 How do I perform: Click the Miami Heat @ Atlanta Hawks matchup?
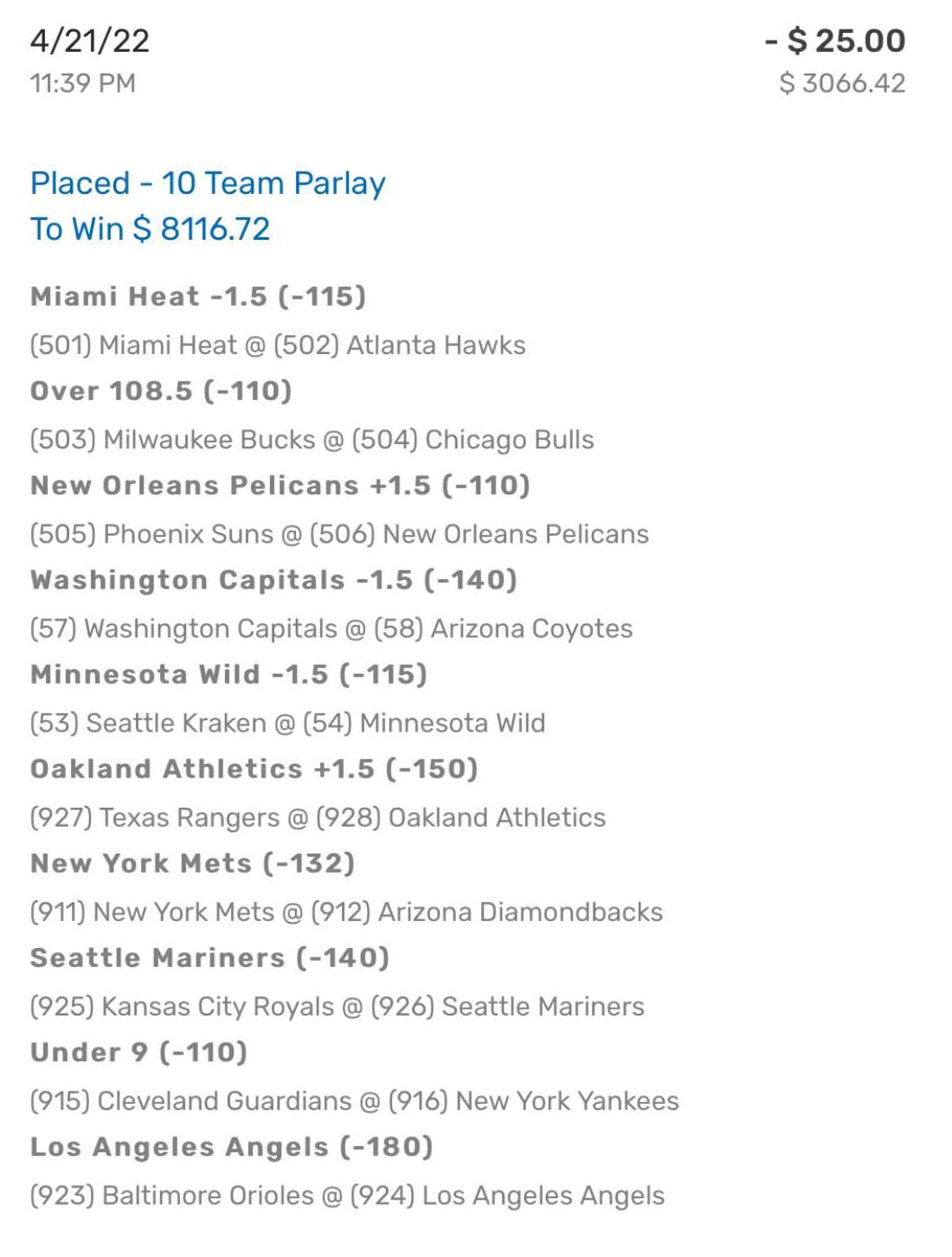278,345
